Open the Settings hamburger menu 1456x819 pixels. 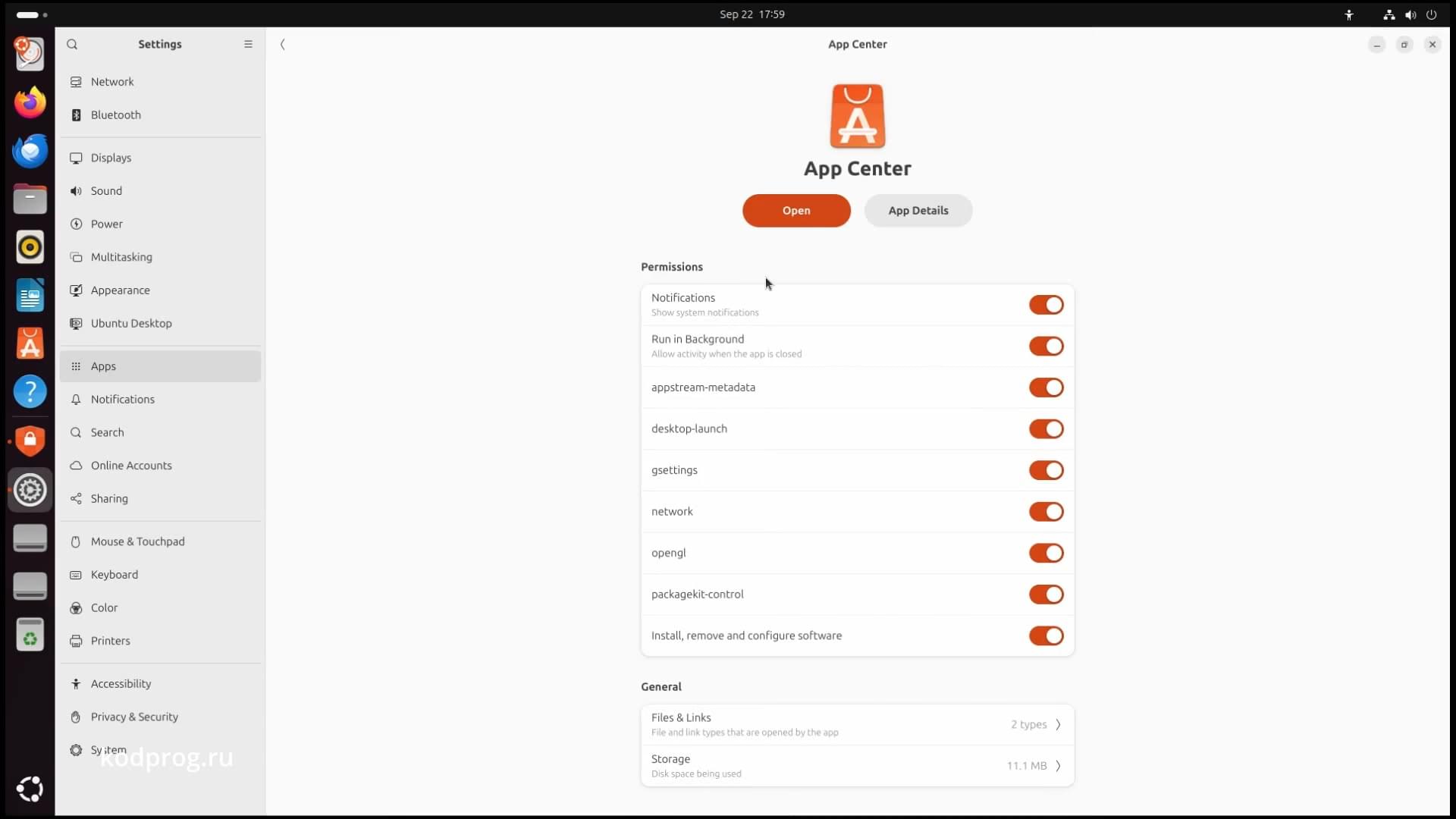coord(248,44)
